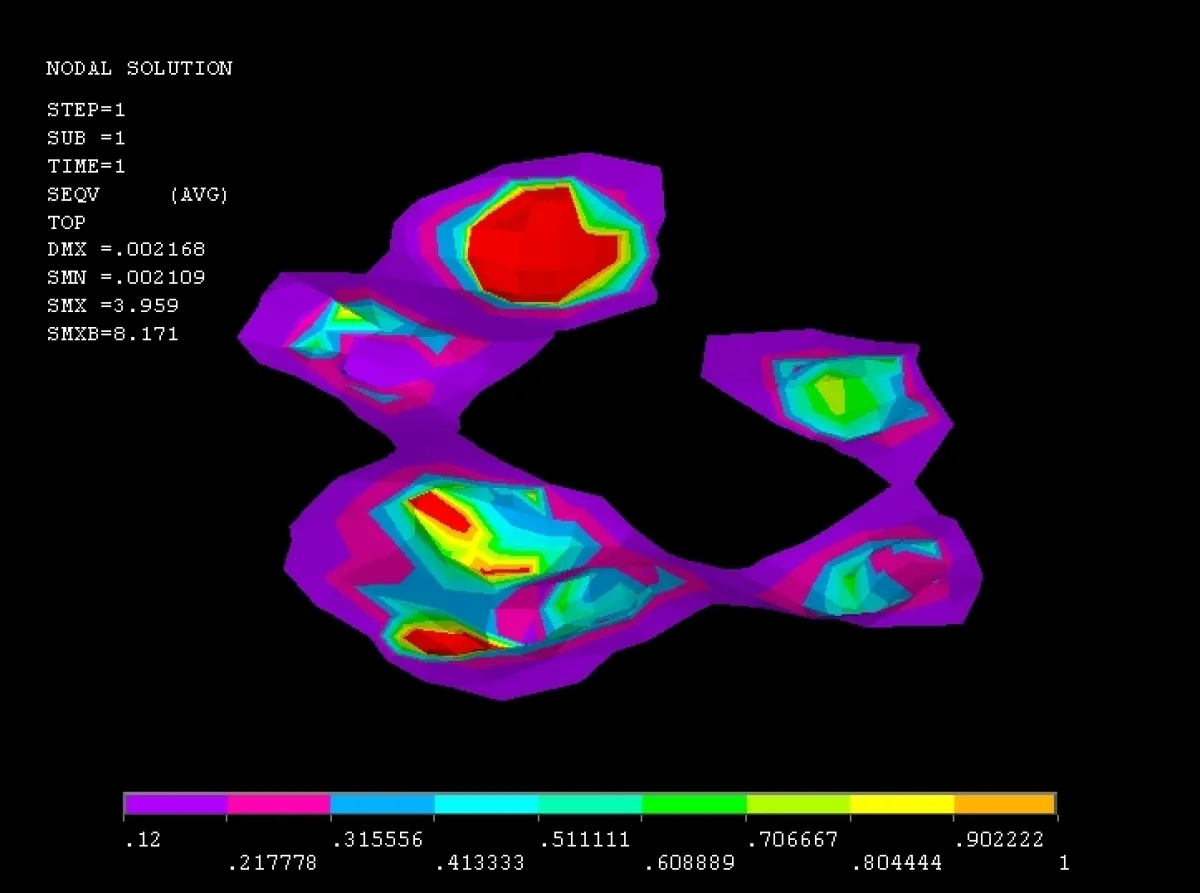Select the magenta legend color band
This screenshot has height=893, width=1200.
click(x=279, y=804)
